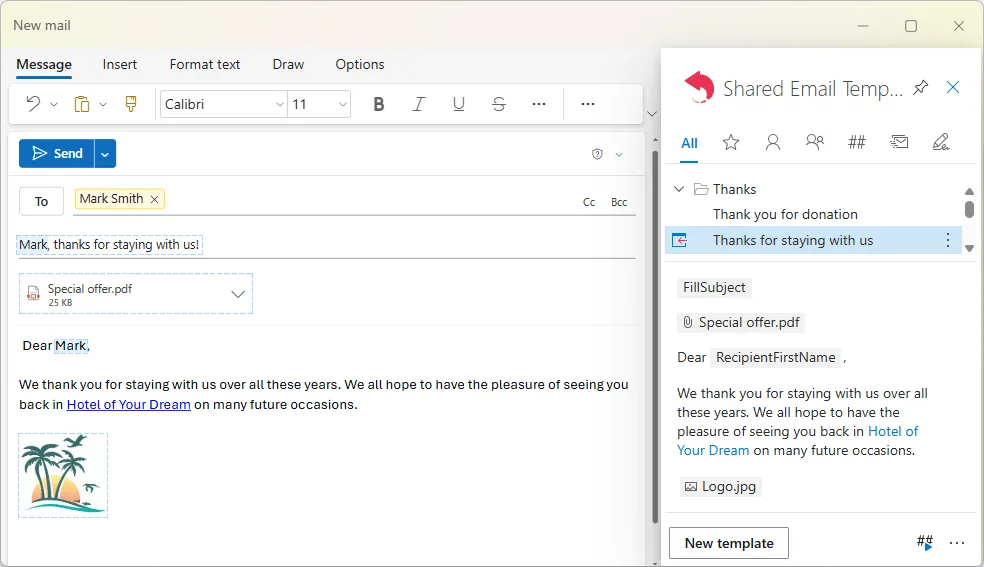Show the Bcc field

click(619, 202)
